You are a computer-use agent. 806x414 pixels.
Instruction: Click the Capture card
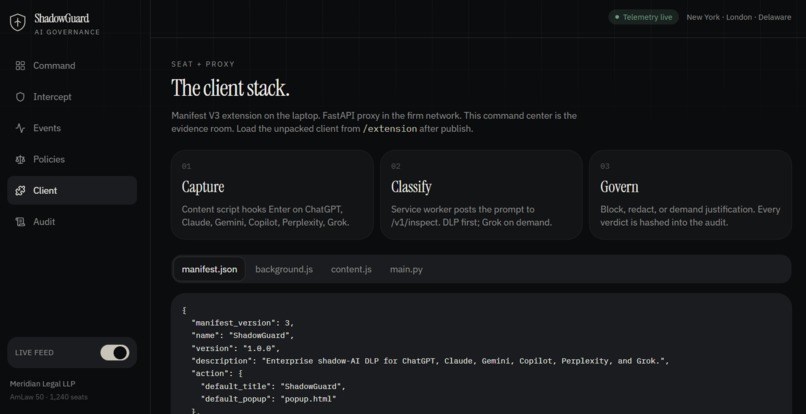(x=272, y=195)
